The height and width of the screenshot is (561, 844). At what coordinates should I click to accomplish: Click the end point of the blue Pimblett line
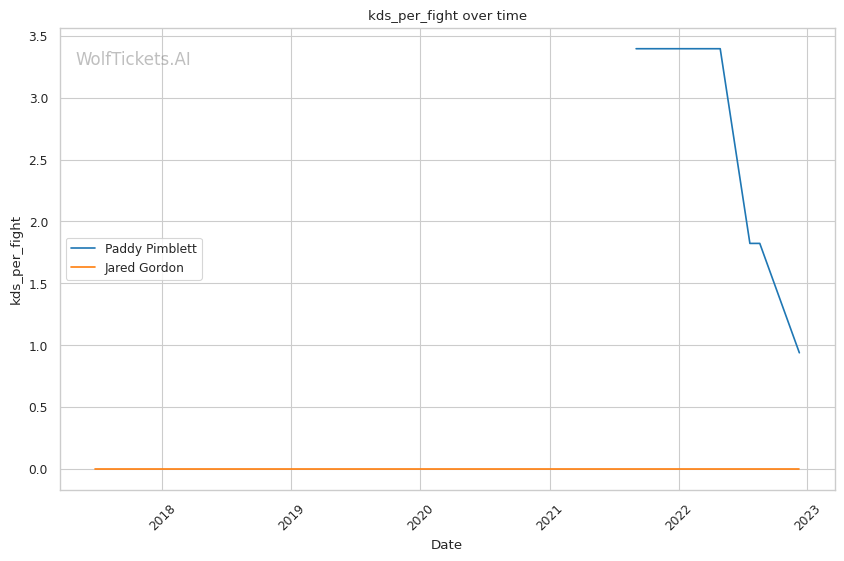pos(799,352)
